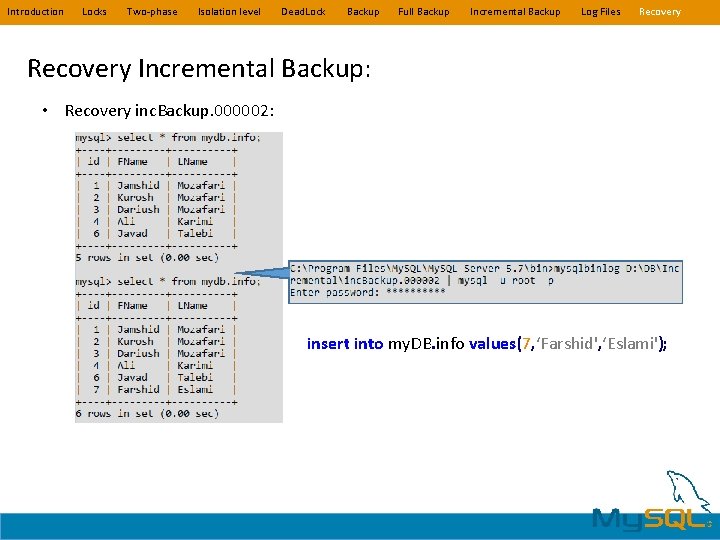Click the bullet text Recovery incBackup.000002
Image resolution: width=720 pixels, height=540 pixels.
pos(169,111)
